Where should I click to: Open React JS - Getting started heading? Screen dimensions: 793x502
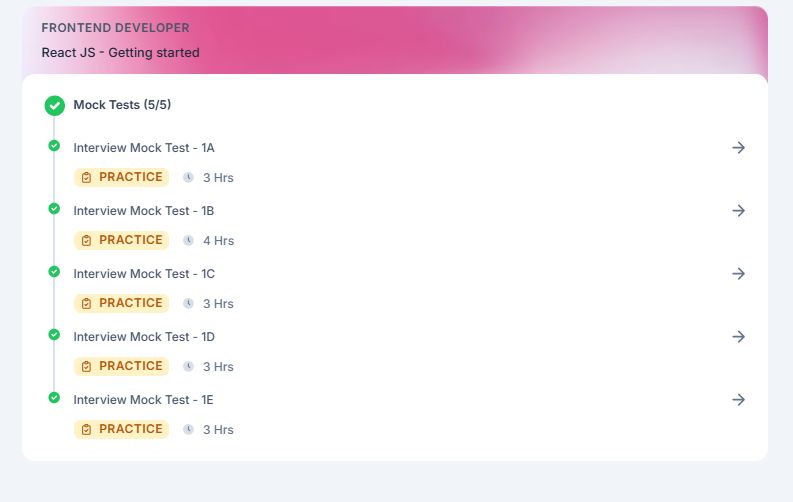coord(120,53)
